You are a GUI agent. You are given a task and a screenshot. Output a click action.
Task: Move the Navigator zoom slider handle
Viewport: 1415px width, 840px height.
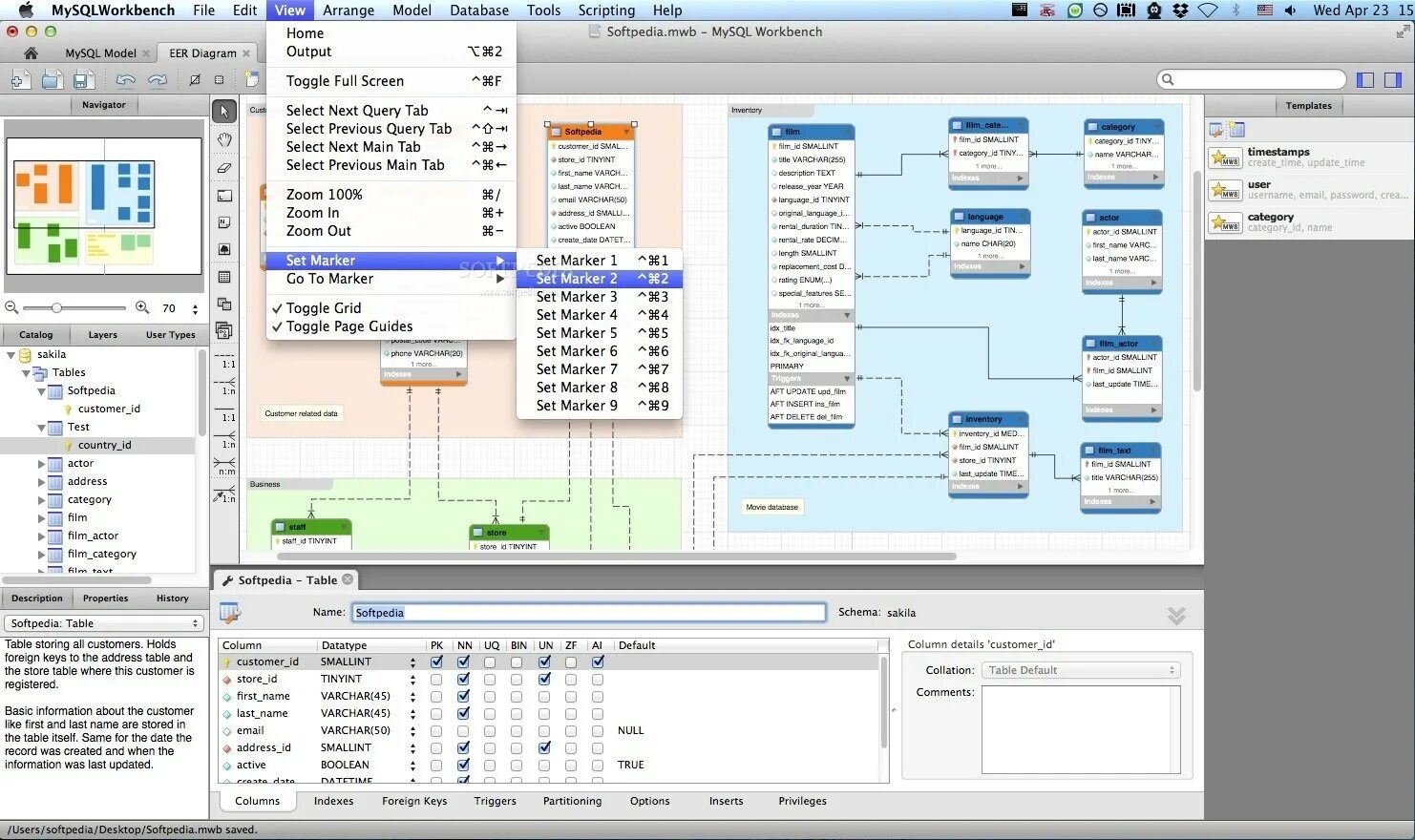(57, 307)
